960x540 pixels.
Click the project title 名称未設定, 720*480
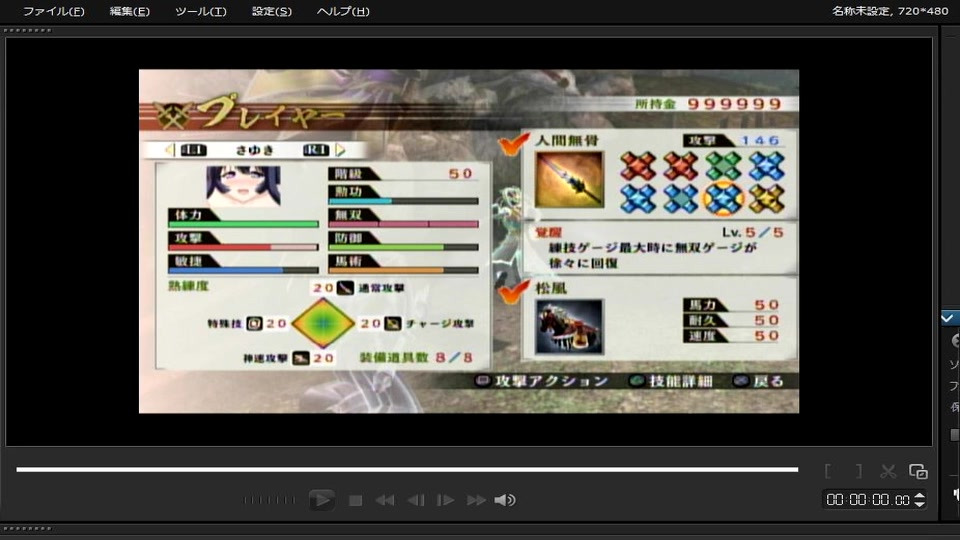coord(890,11)
